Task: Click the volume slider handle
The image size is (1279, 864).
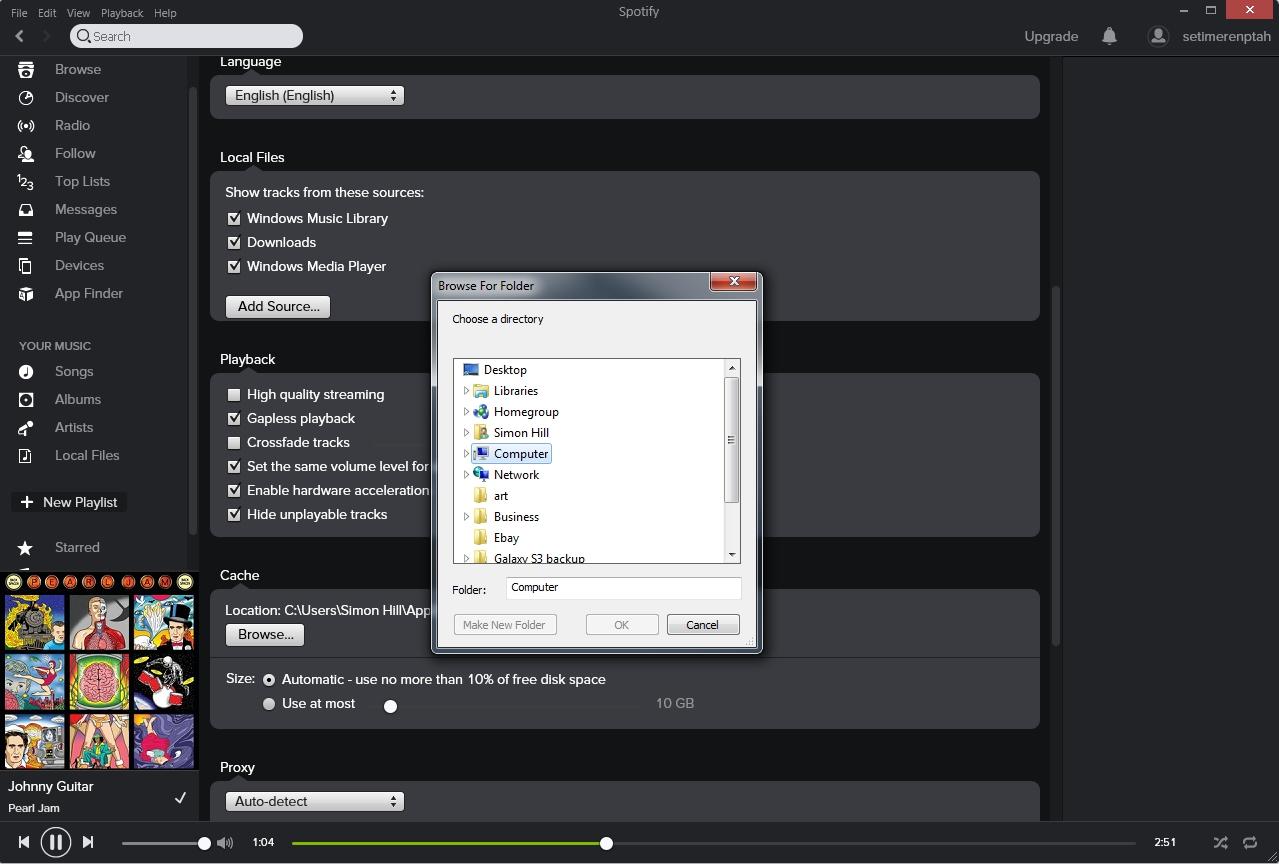Action: tap(204, 843)
